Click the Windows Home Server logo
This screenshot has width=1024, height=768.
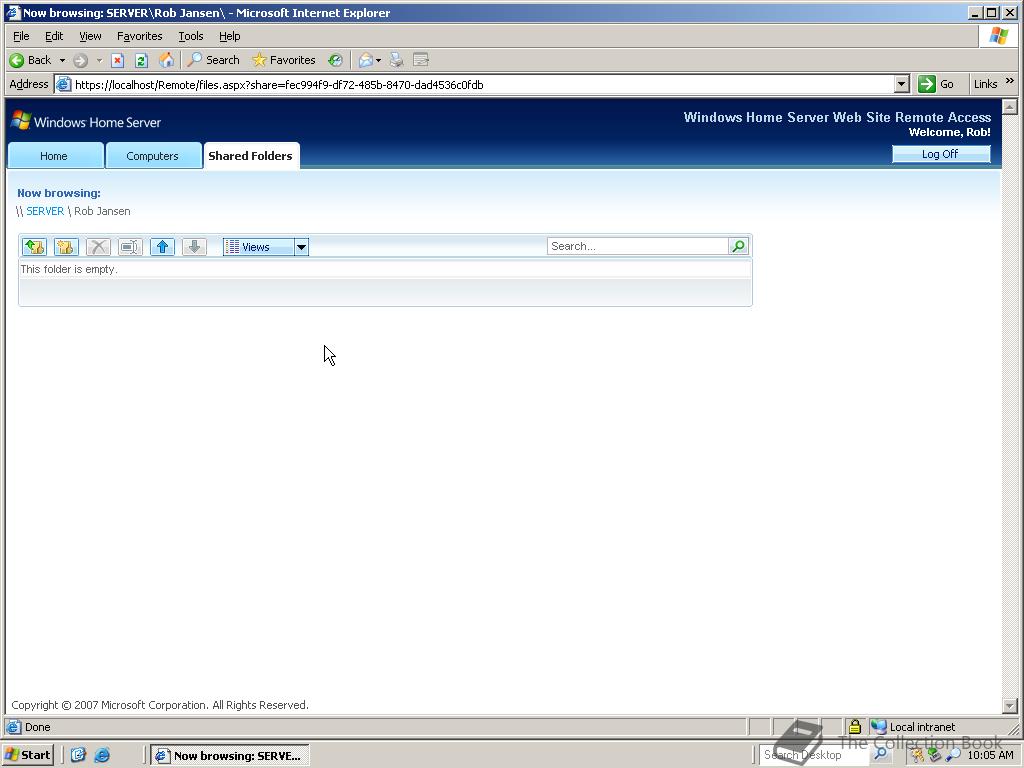tap(86, 121)
